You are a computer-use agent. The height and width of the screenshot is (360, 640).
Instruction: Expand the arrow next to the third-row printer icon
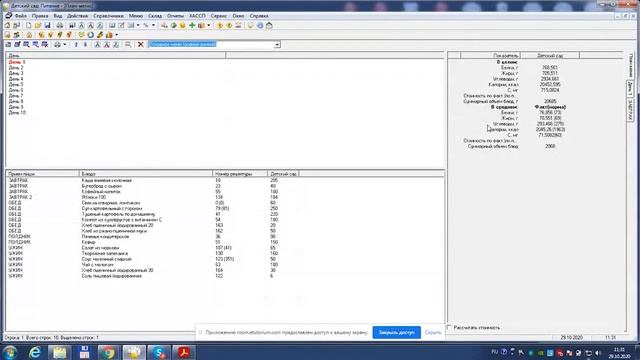click(x=65, y=44)
